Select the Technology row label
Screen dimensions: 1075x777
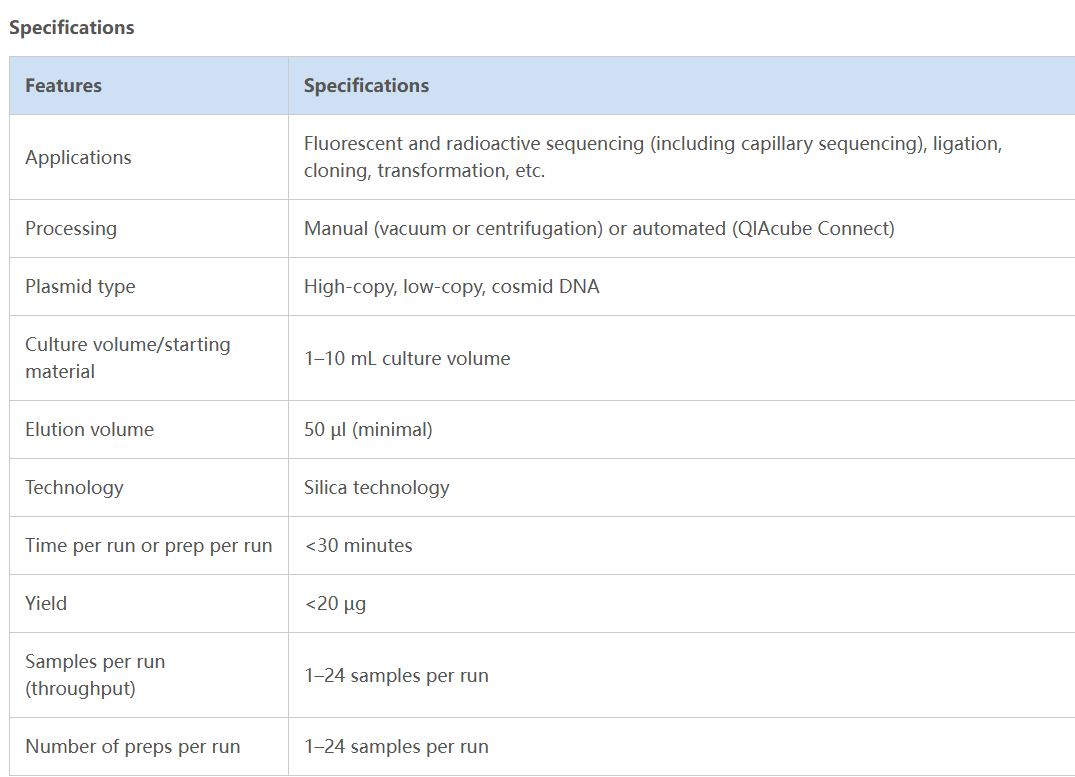tap(74, 488)
